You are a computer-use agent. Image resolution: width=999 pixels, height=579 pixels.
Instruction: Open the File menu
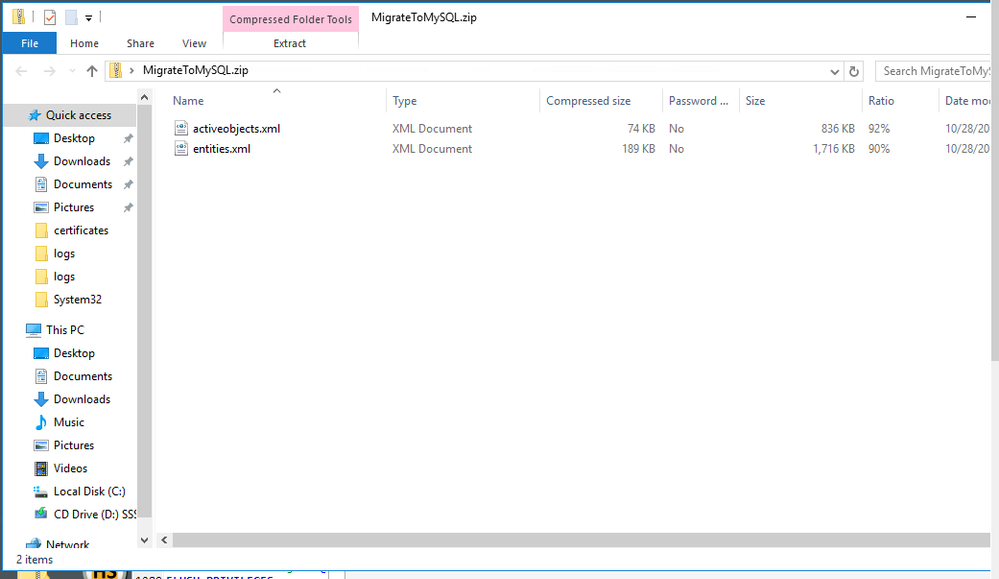pos(29,43)
